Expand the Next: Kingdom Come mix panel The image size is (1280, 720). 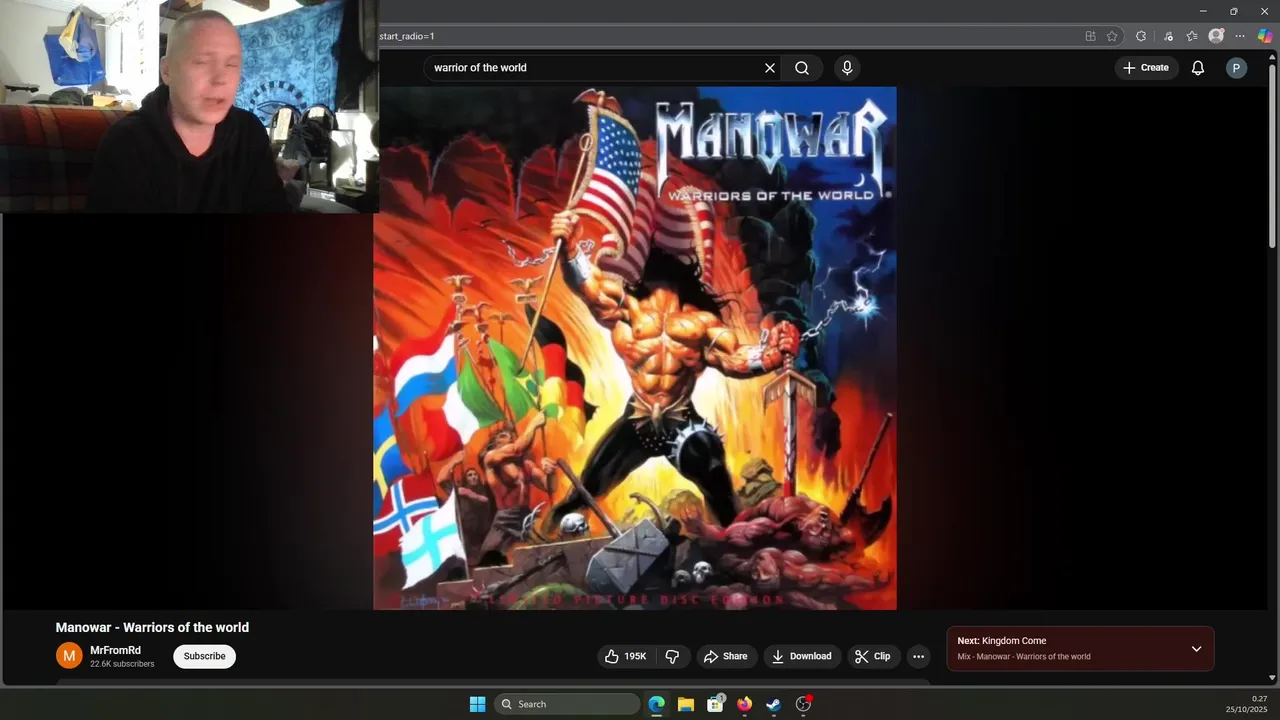pyautogui.click(x=1196, y=649)
